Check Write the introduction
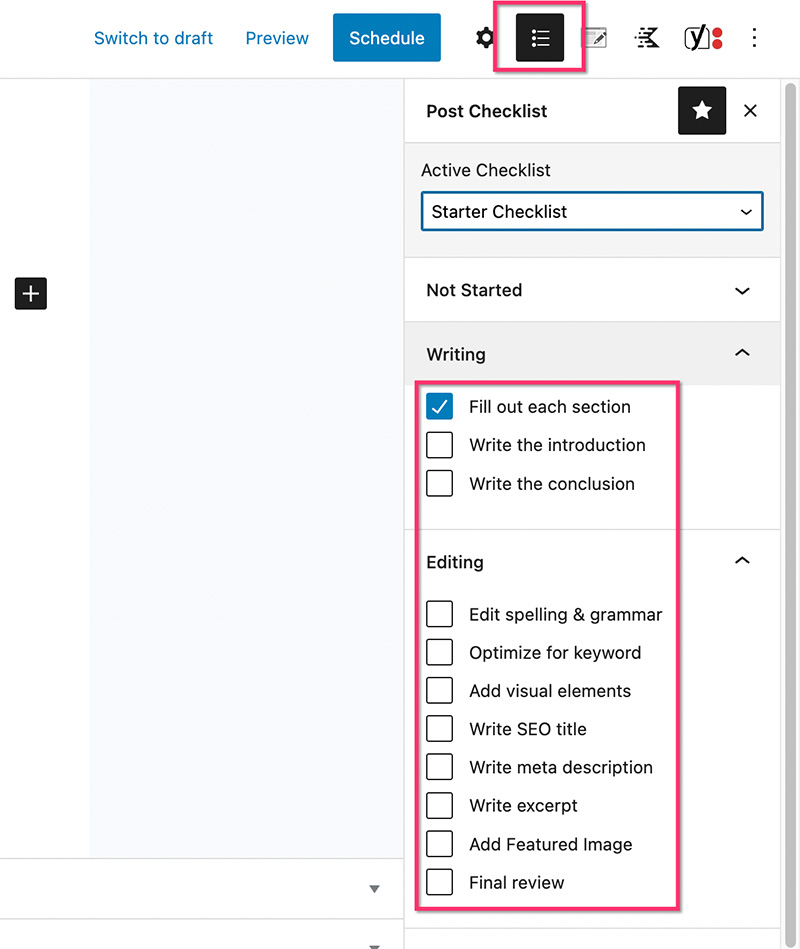The image size is (800, 949). click(x=439, y=445)
